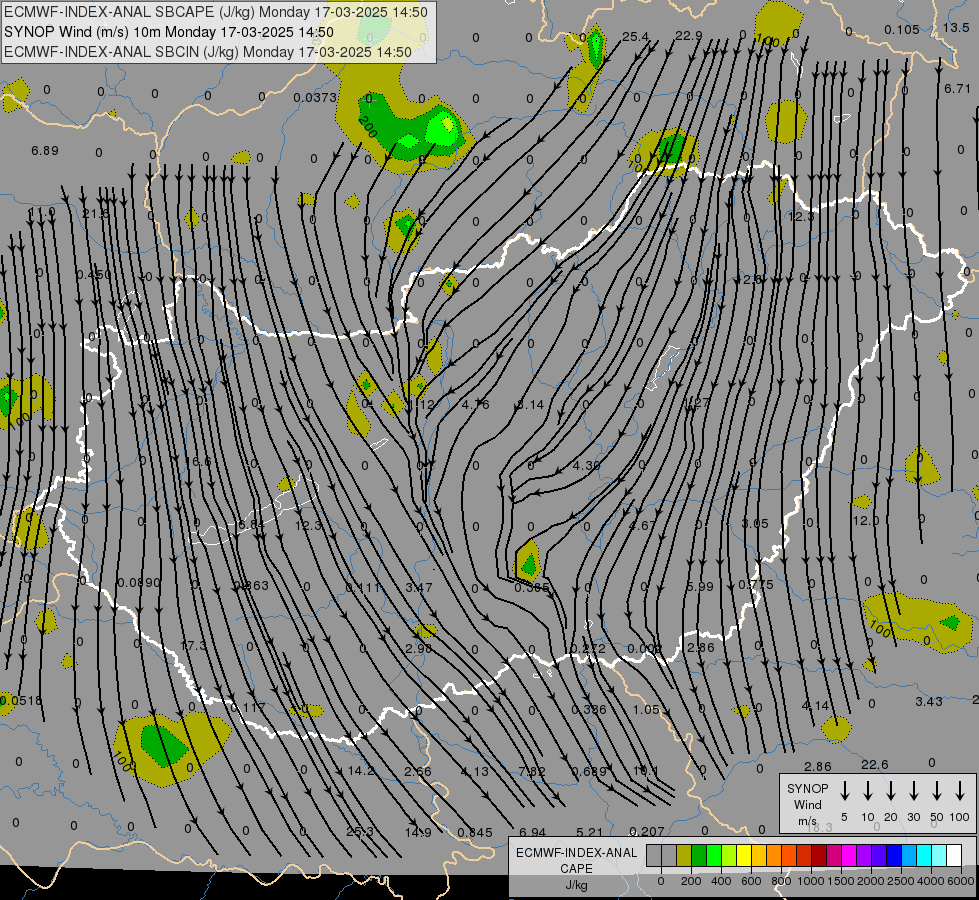The image size is (979, 900).
Task: Click the '6.89' value on the map
Action: [x=44, y=151]
